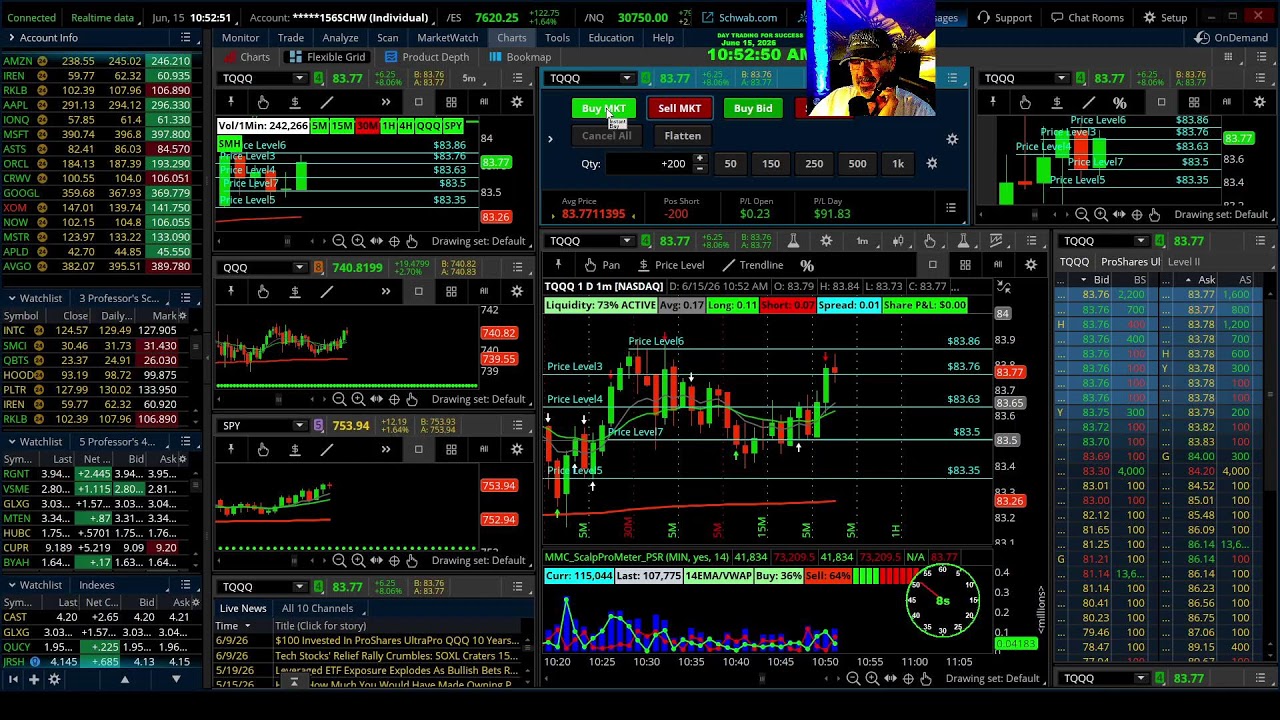Zoom out on the main TQQQ 1m chart

(x=853, y=679)
